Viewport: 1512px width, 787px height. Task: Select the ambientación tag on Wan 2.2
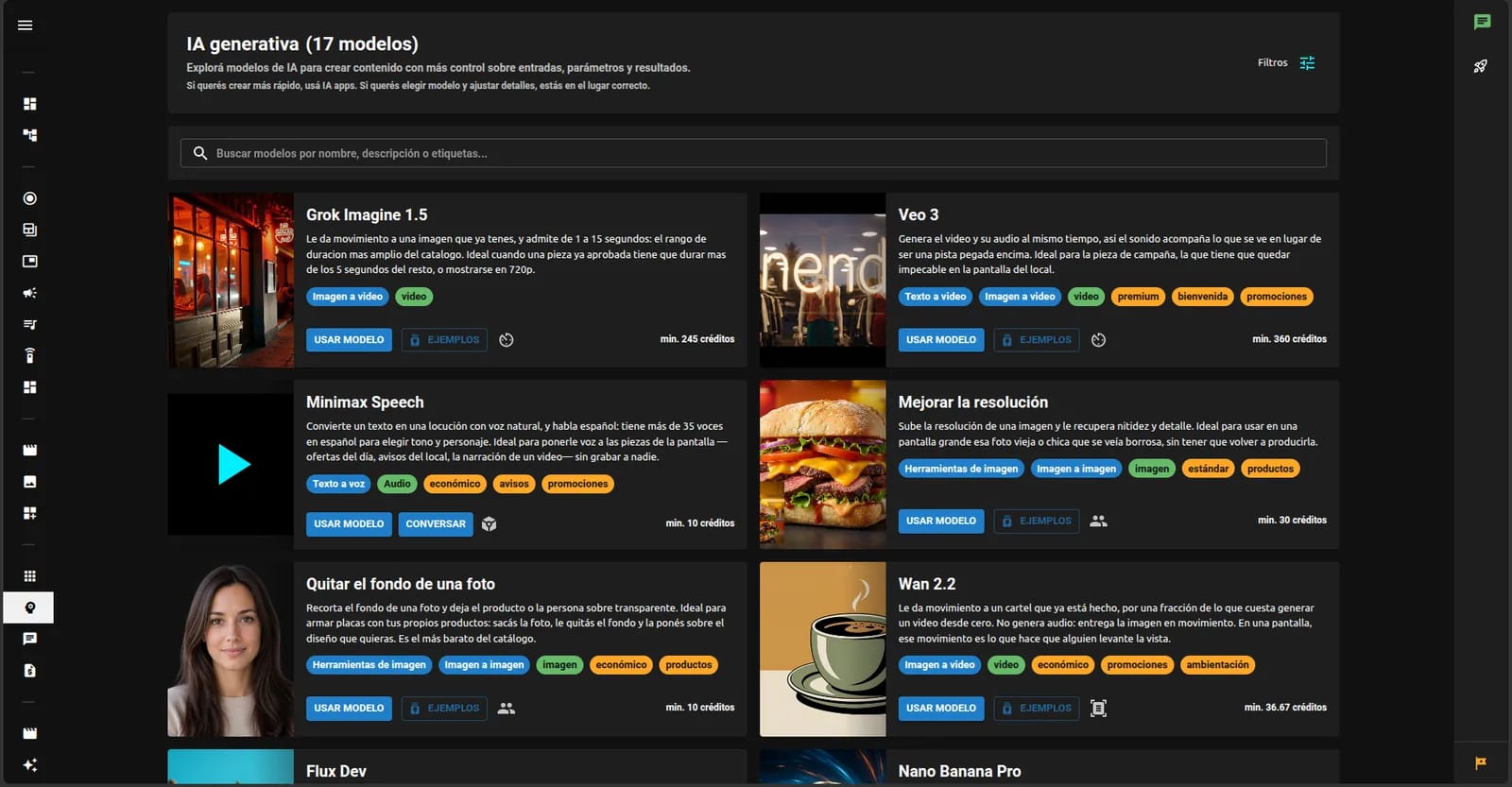[1217, 665]
